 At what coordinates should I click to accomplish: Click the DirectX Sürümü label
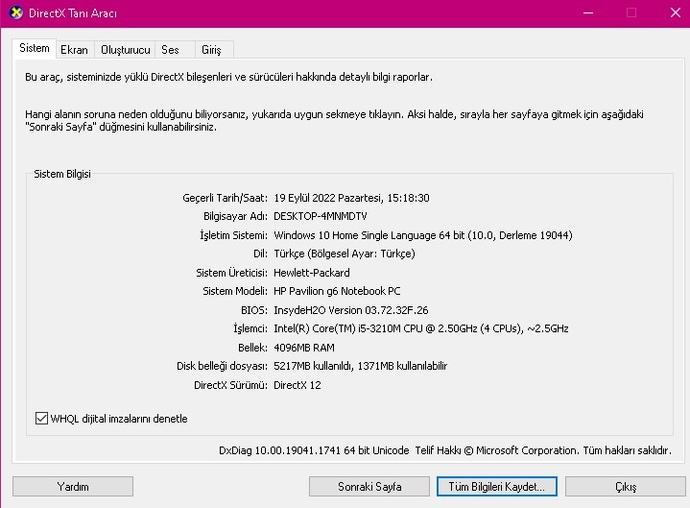pyautogui.click(x=231, y=385)
